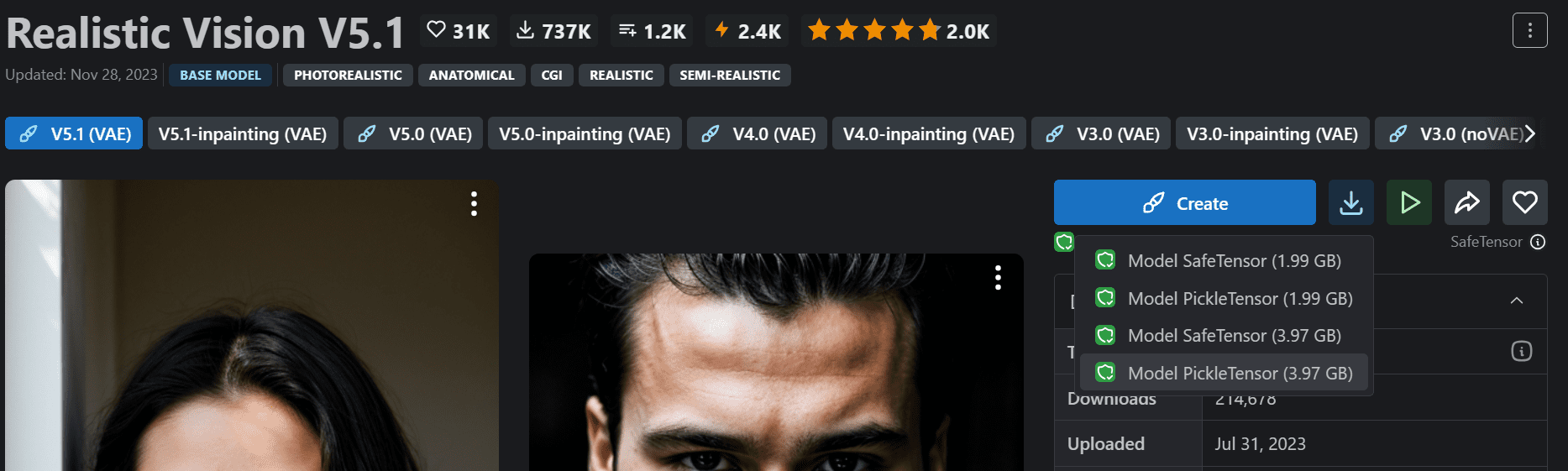Click the download arrow icon button

click(1350, 202)
